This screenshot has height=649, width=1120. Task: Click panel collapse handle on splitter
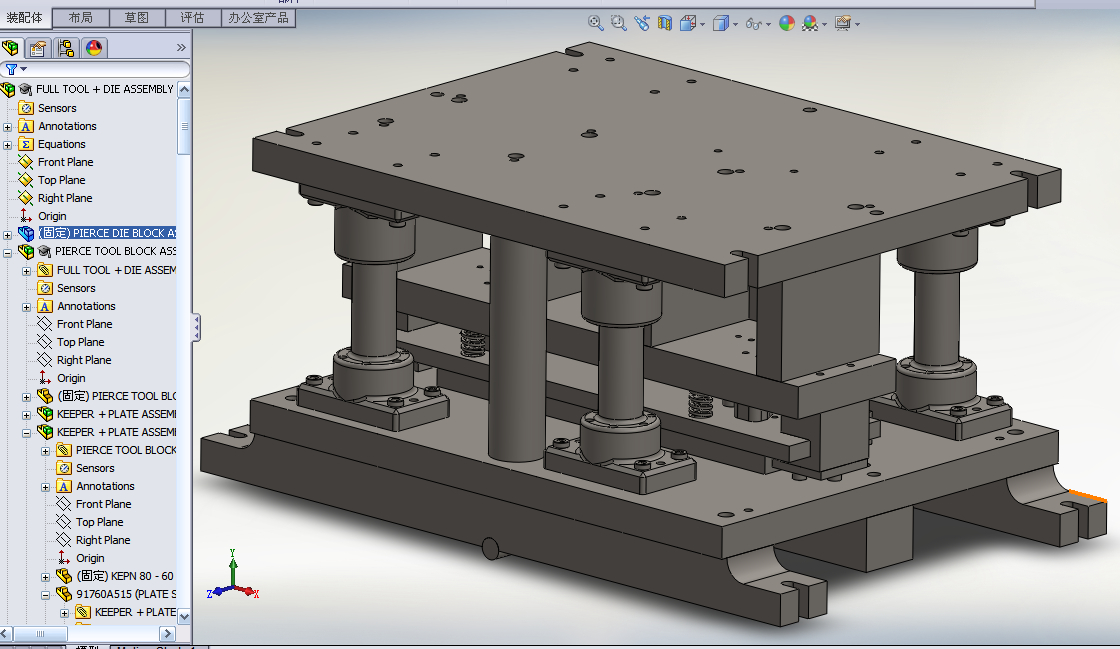[x=196, y=328]
